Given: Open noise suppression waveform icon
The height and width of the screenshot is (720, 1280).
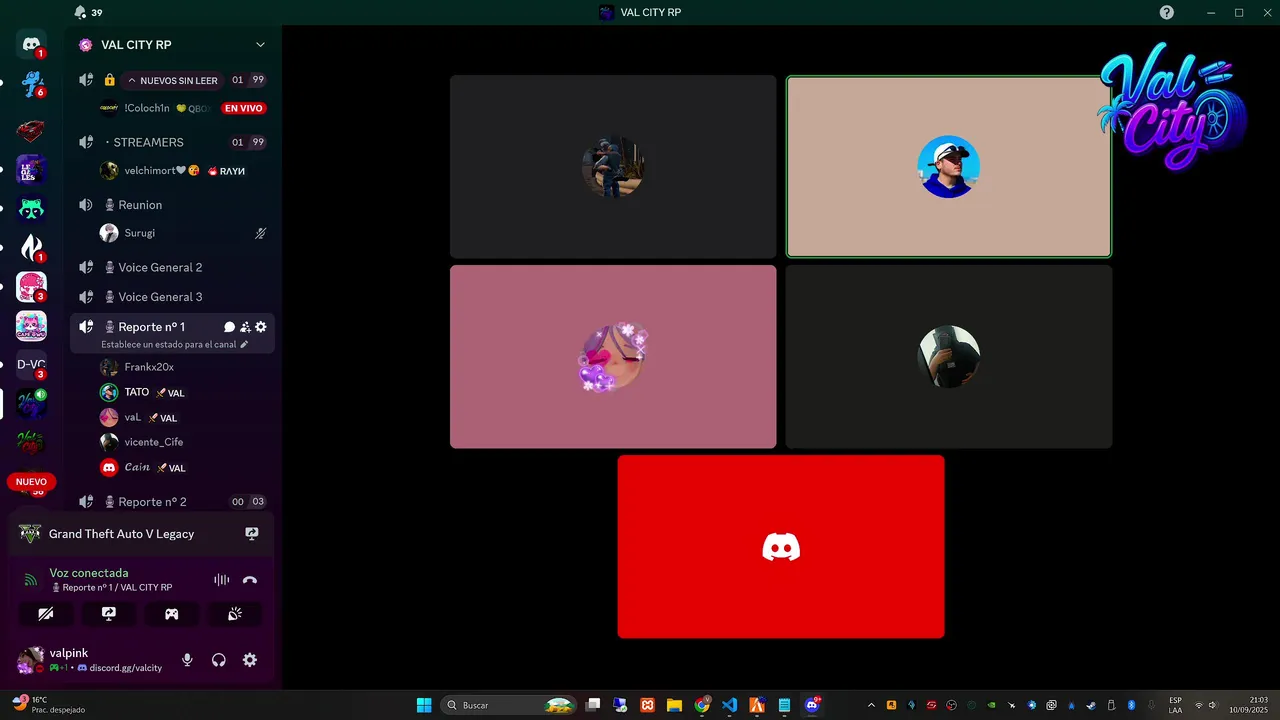Looking at the screenshot, I should 222,580.
